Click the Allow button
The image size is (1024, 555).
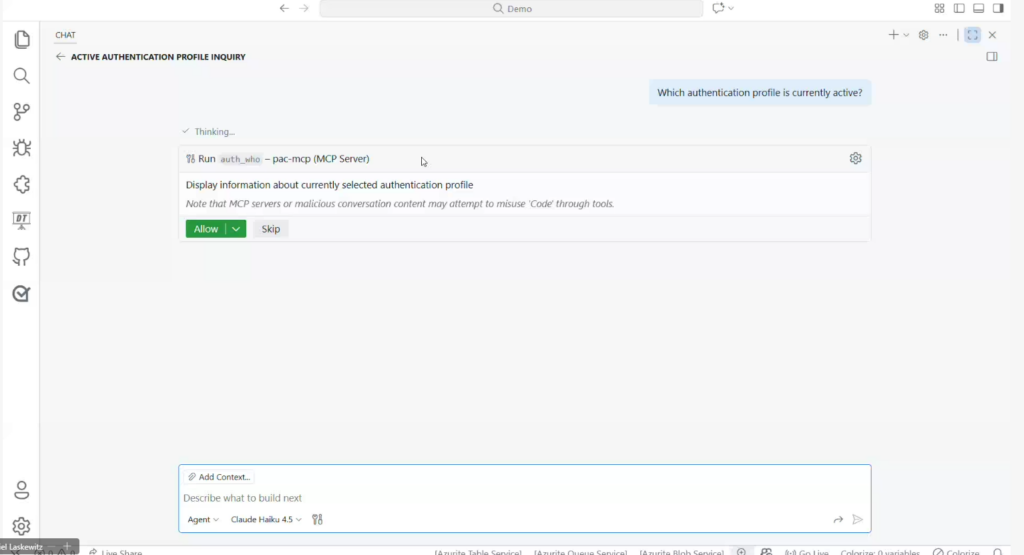coord(206,229)
